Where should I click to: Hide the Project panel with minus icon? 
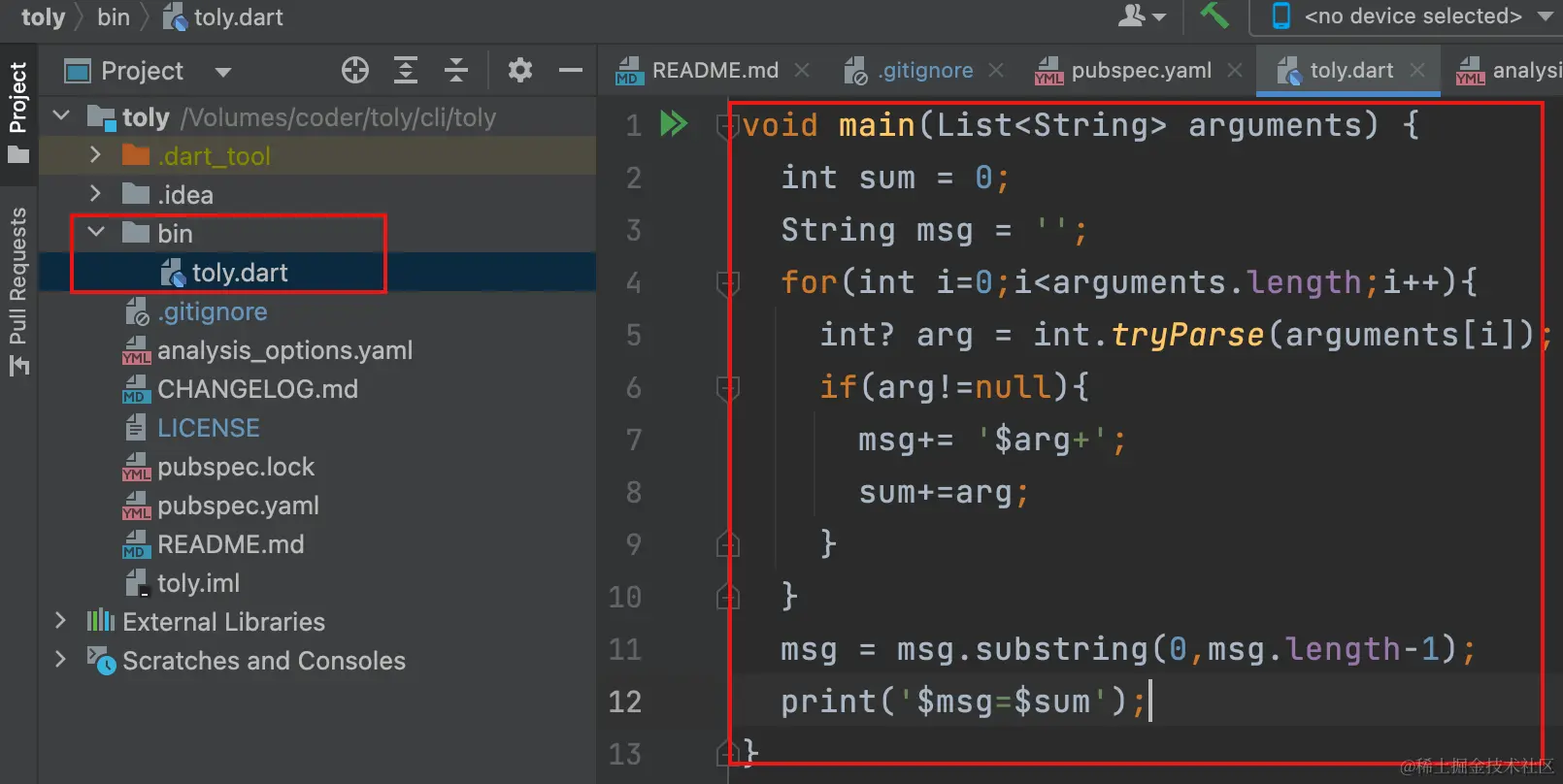[571, 70]
